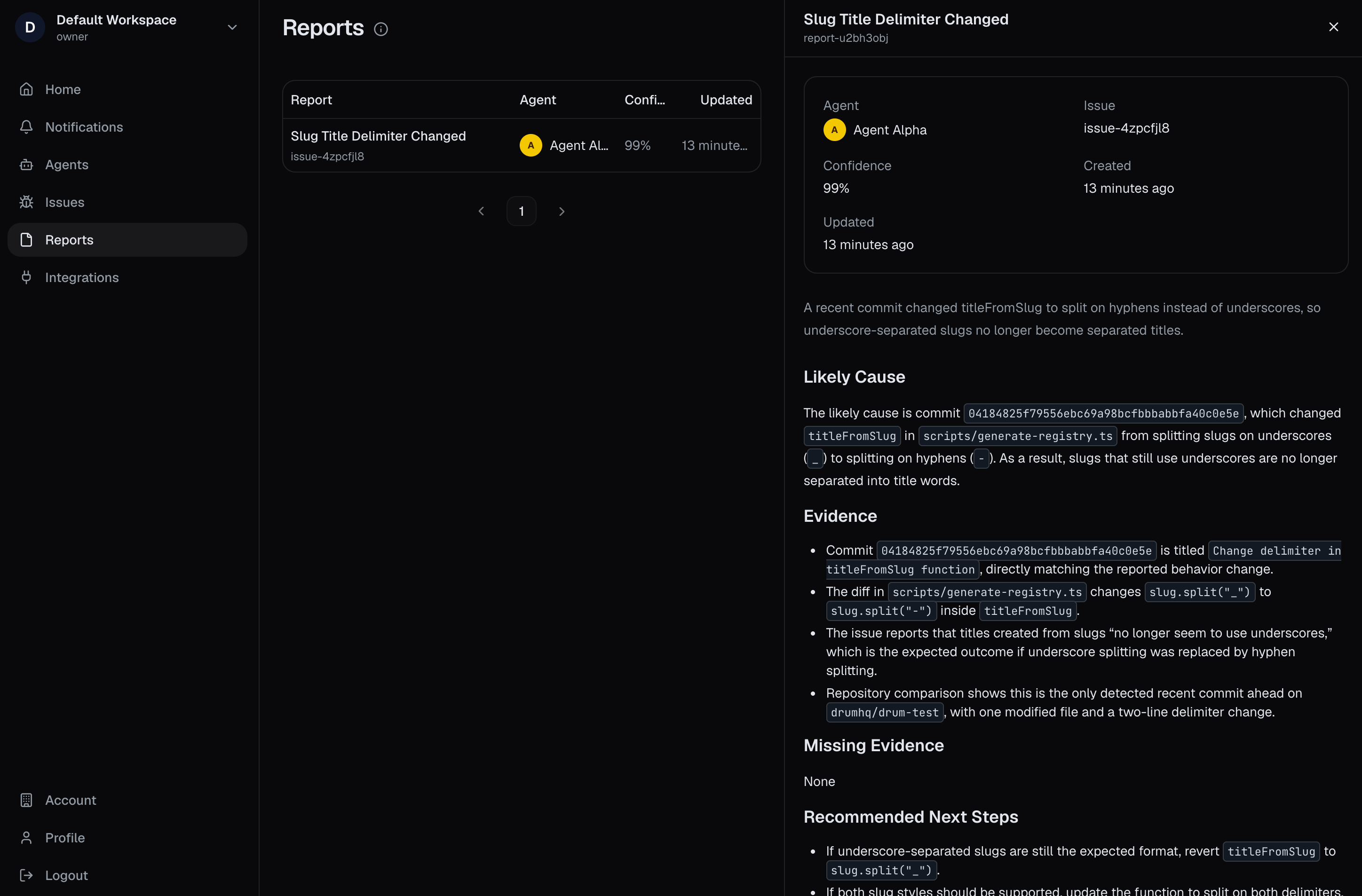Image resolution: width=1362 pixels, height=896 pixels.
Task: Click issue-4zpcfjl8 under report title in table
Action: 327,156
